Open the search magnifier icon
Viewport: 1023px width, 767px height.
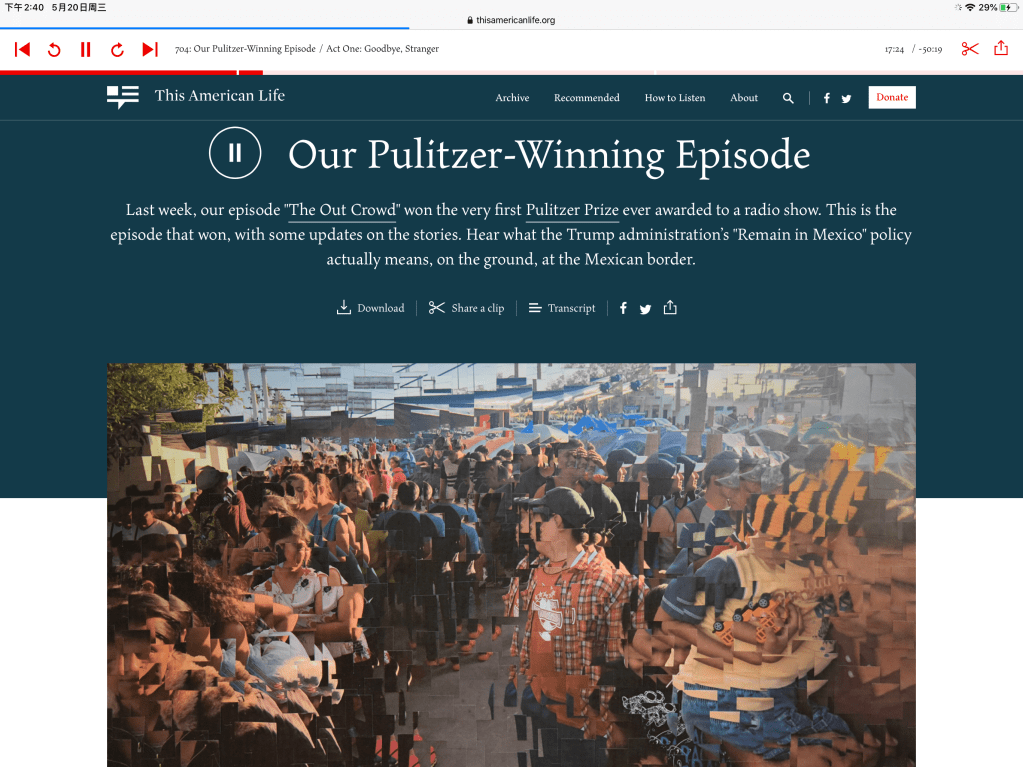(788, 98)
